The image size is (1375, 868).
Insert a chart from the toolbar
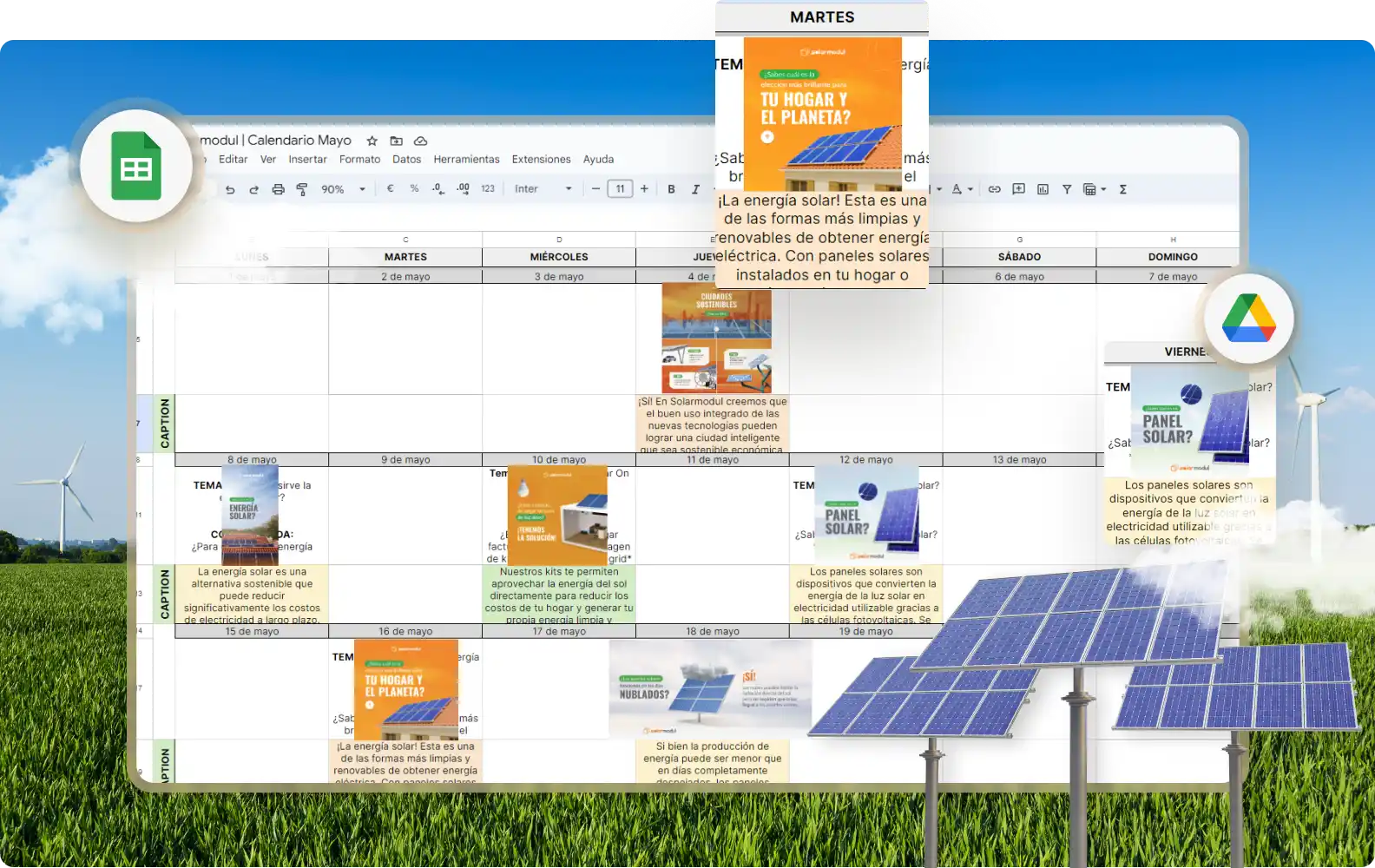1043,189
